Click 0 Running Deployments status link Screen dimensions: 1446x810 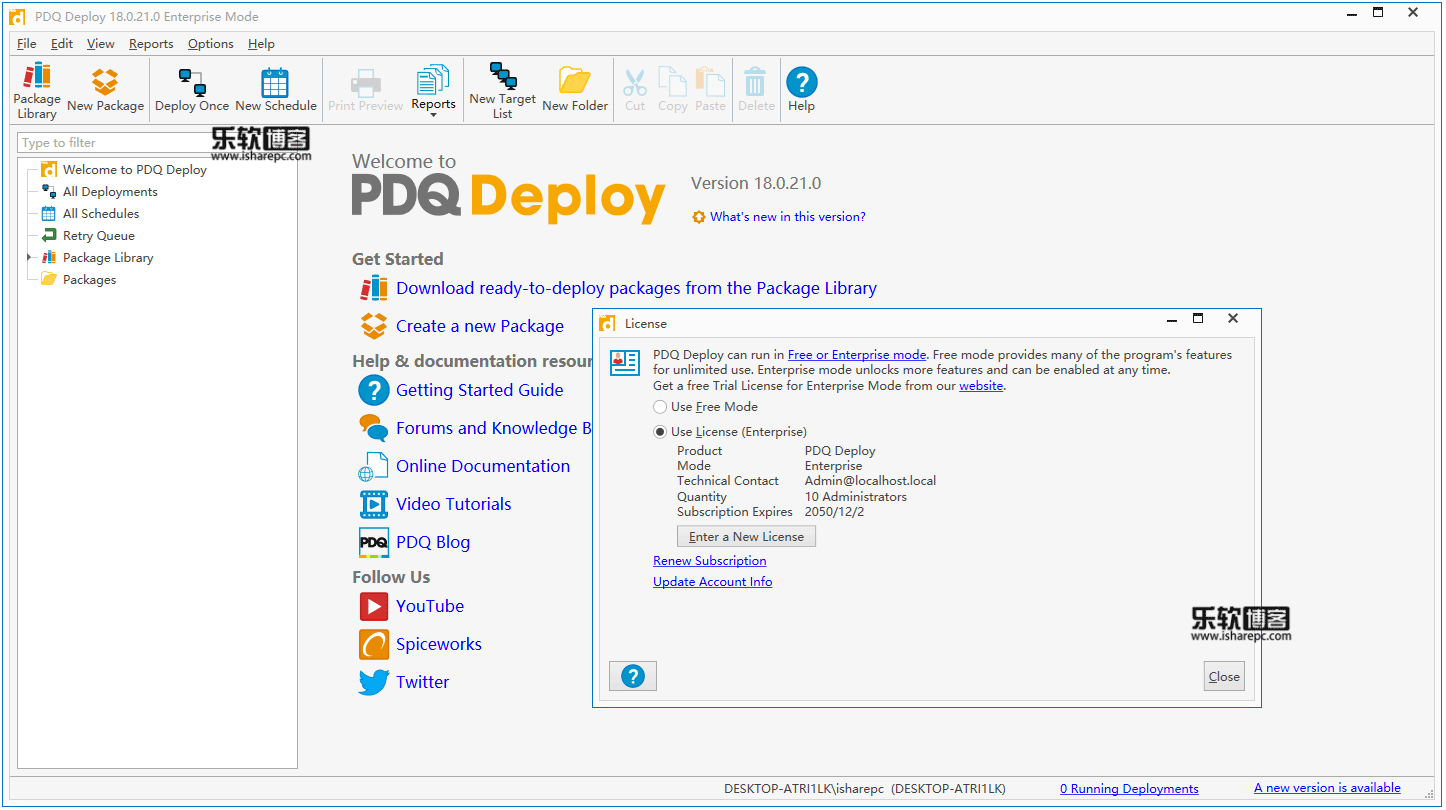point(1129,789)
